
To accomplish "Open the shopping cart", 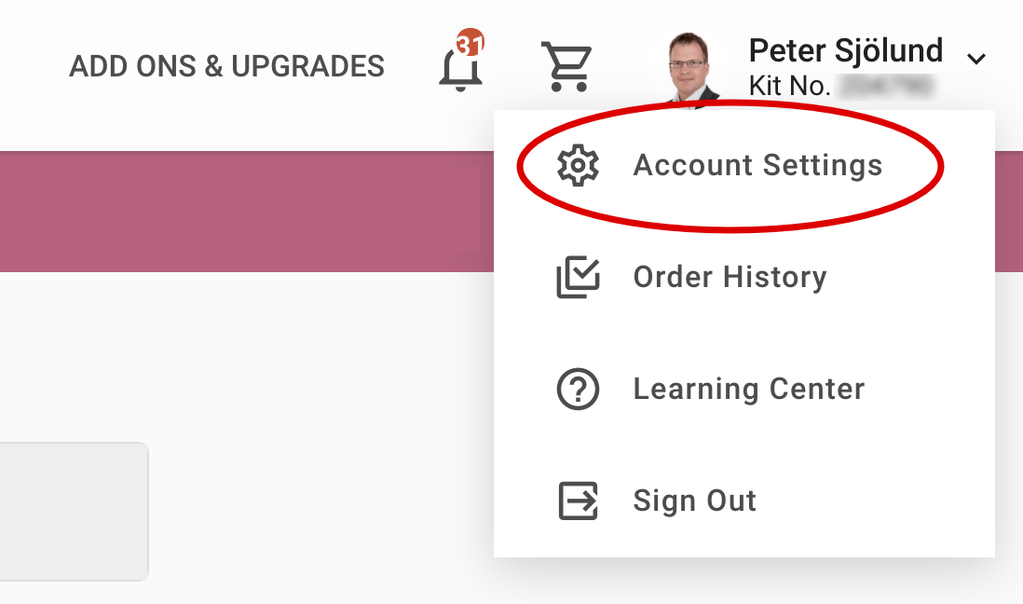I will tap(566, 67).
